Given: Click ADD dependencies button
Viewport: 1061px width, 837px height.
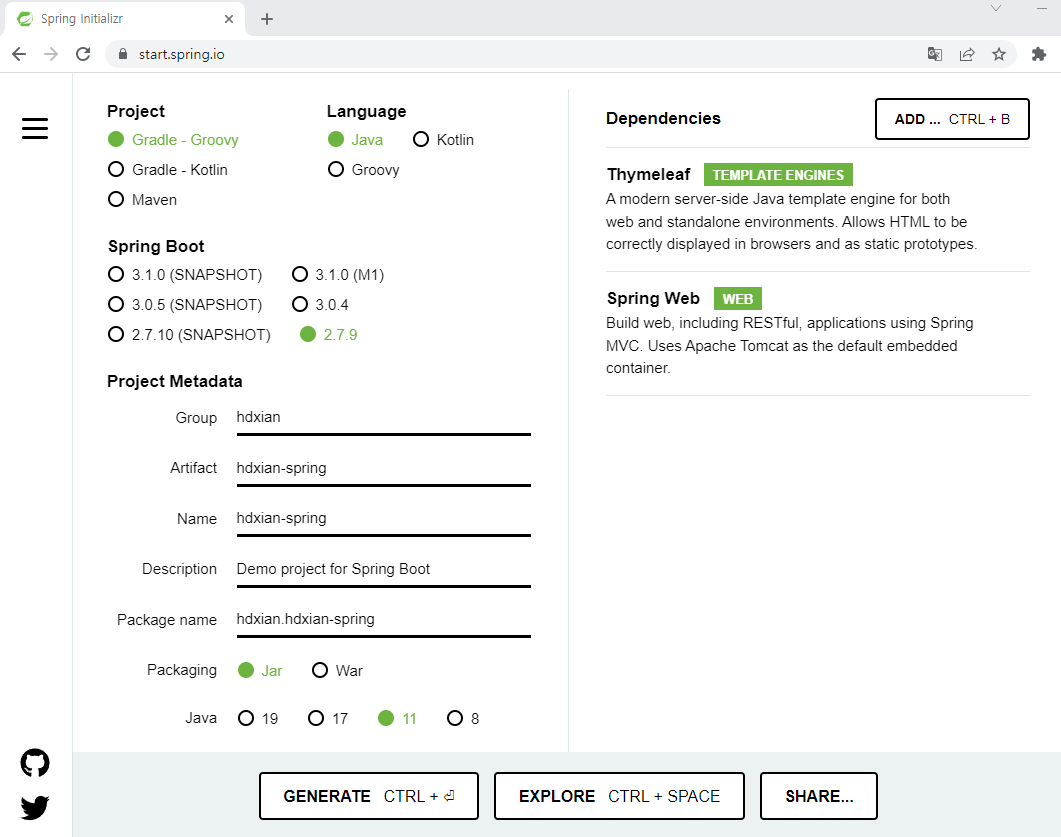Looking at the screenshot, I should 952,119.
